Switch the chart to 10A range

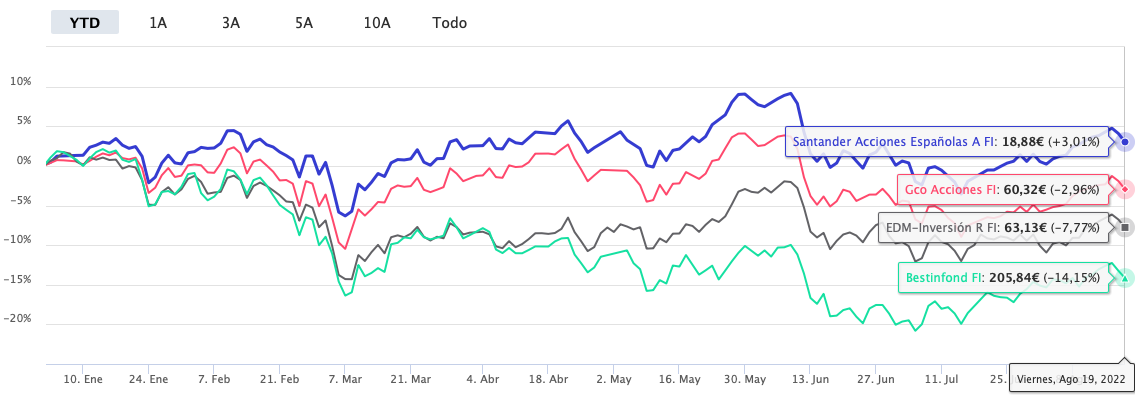(x=377, y=22)
